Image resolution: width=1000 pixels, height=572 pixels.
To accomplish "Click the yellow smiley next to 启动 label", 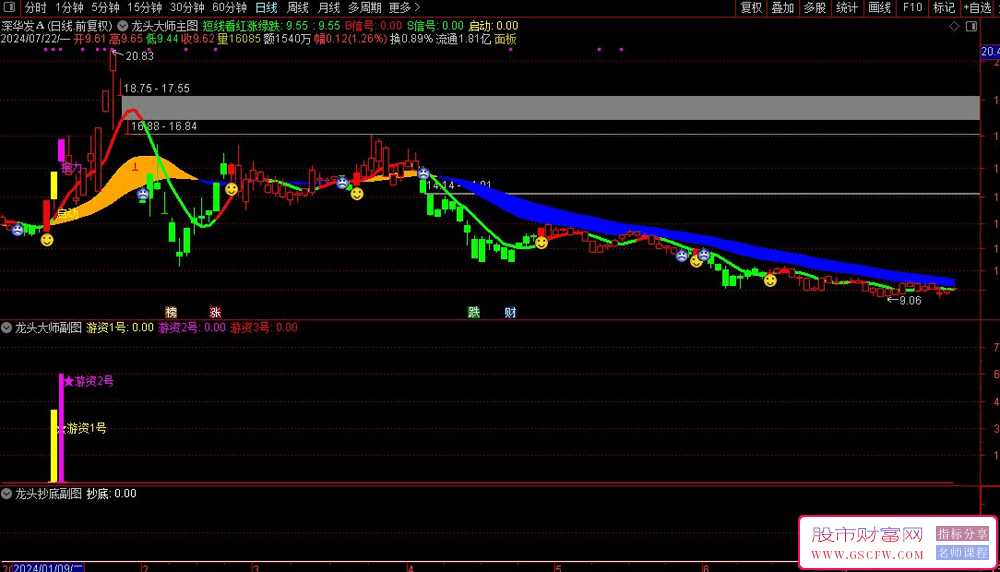I will click(47, 240).
